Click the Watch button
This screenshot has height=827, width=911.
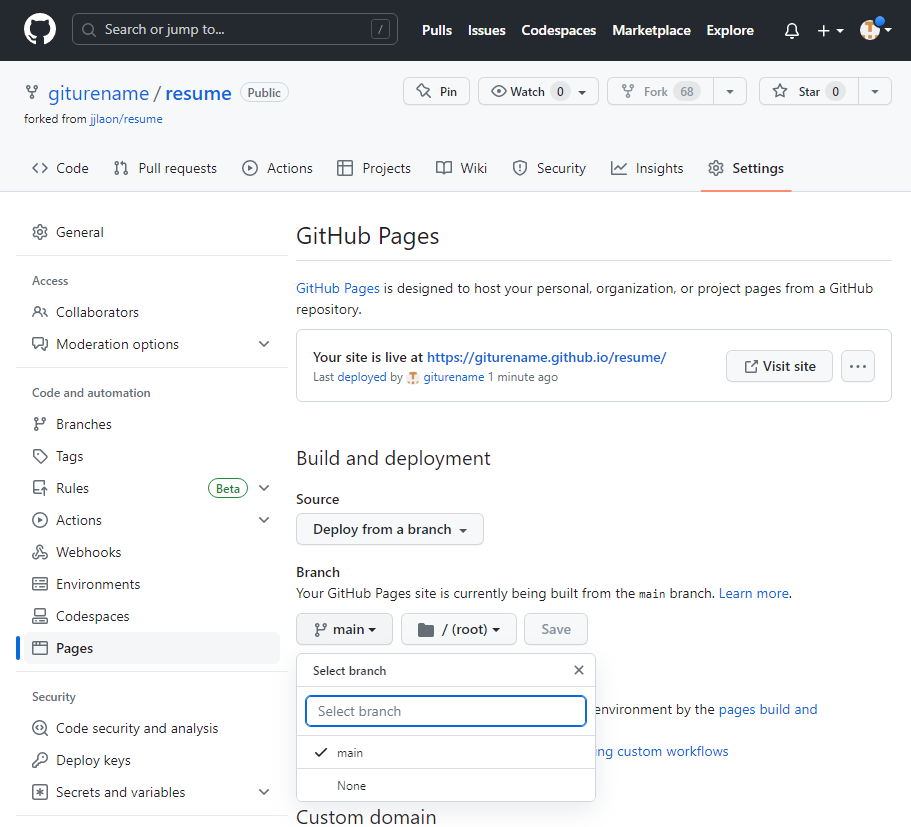pyautogui.click(x=538, y=91)
